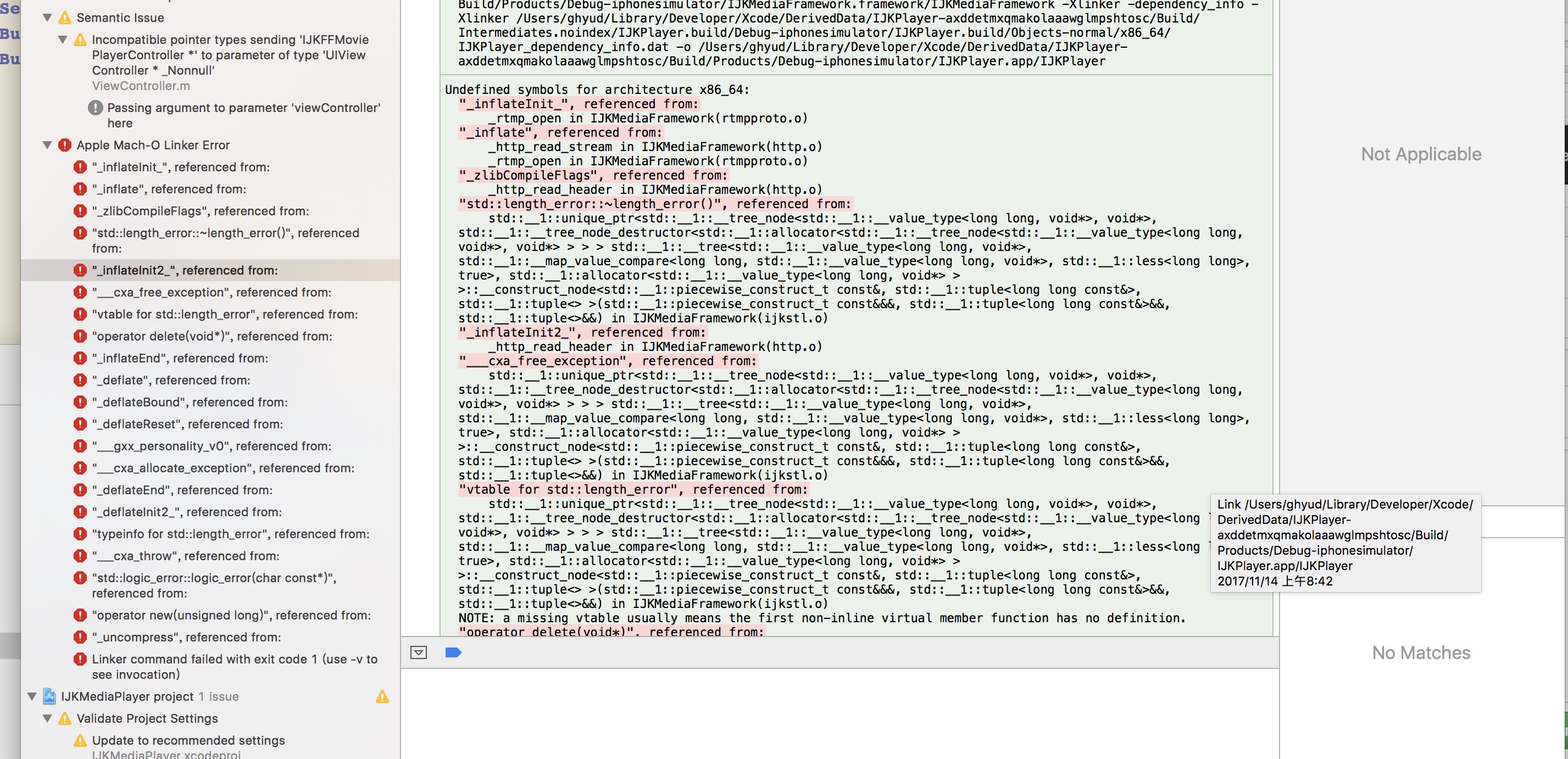Select "Update to recommended settings" row

click(210, 747)
